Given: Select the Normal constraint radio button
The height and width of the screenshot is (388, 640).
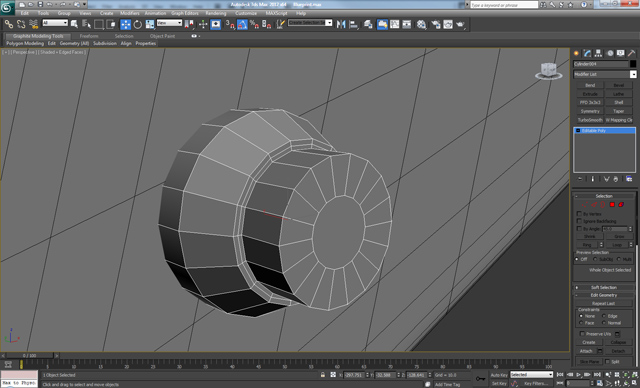Looking at the screenshot, I should point(604,323).
